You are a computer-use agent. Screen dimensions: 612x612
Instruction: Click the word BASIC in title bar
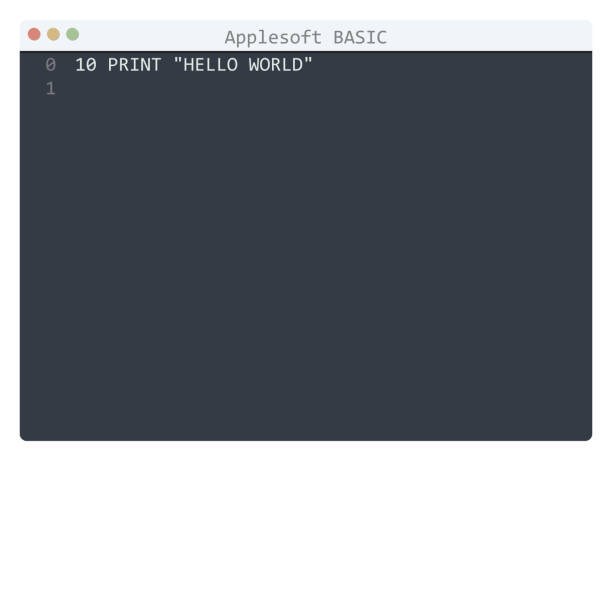[360, 38]
